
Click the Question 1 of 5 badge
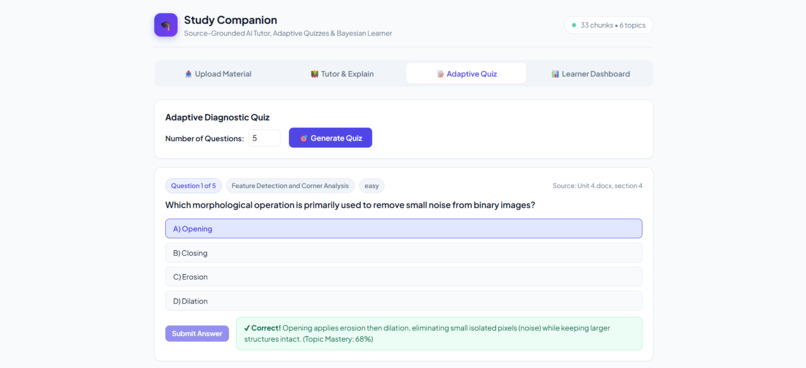(193, 186)
